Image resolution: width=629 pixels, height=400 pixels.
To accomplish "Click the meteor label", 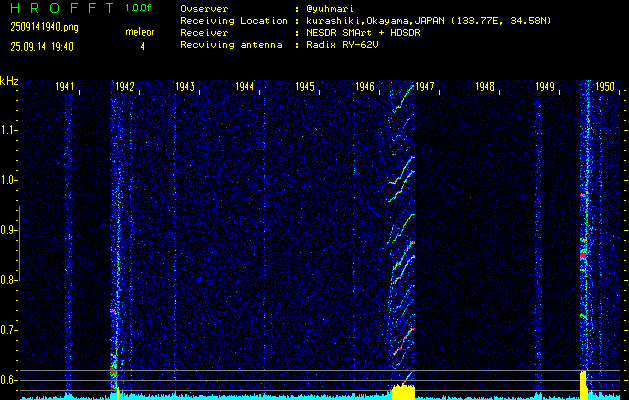I will click(x=140, y=32).
